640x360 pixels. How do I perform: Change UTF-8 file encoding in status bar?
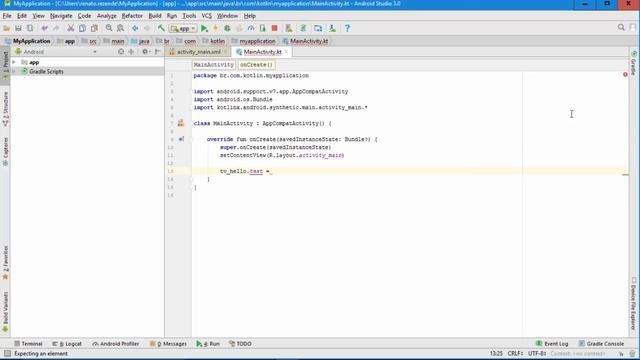pos(537,353)
